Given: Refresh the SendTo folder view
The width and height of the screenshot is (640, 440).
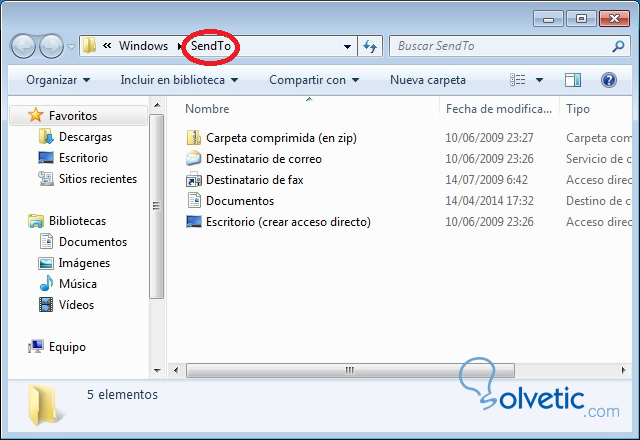Looking at the screenshot, I should point(370,46).
